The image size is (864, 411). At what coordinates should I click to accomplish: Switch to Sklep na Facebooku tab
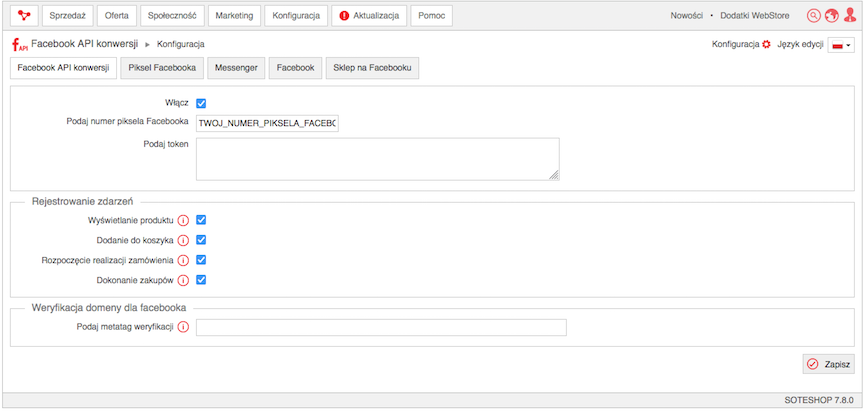click(372, 68)
